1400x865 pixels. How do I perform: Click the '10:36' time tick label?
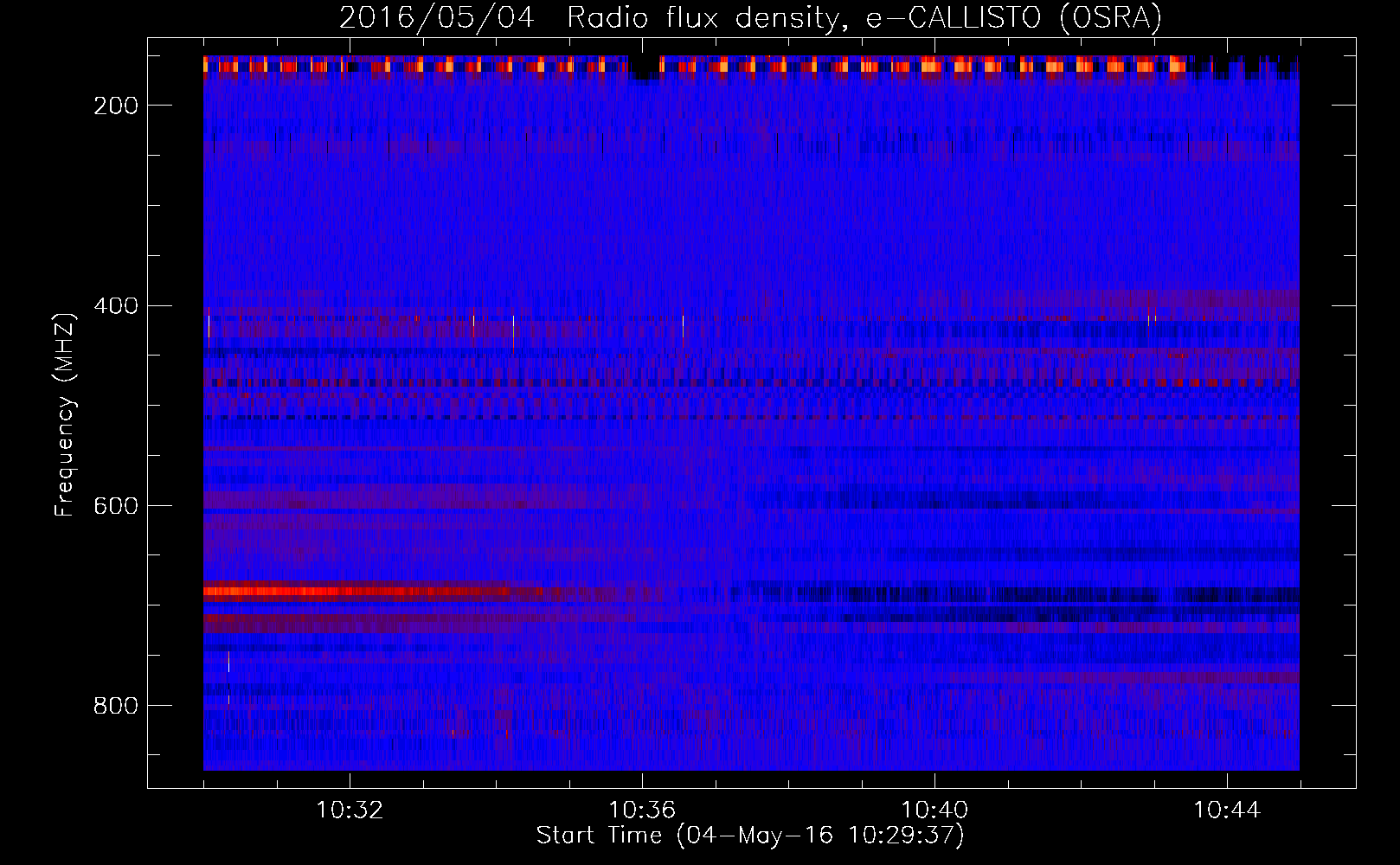tap(642, 811)
